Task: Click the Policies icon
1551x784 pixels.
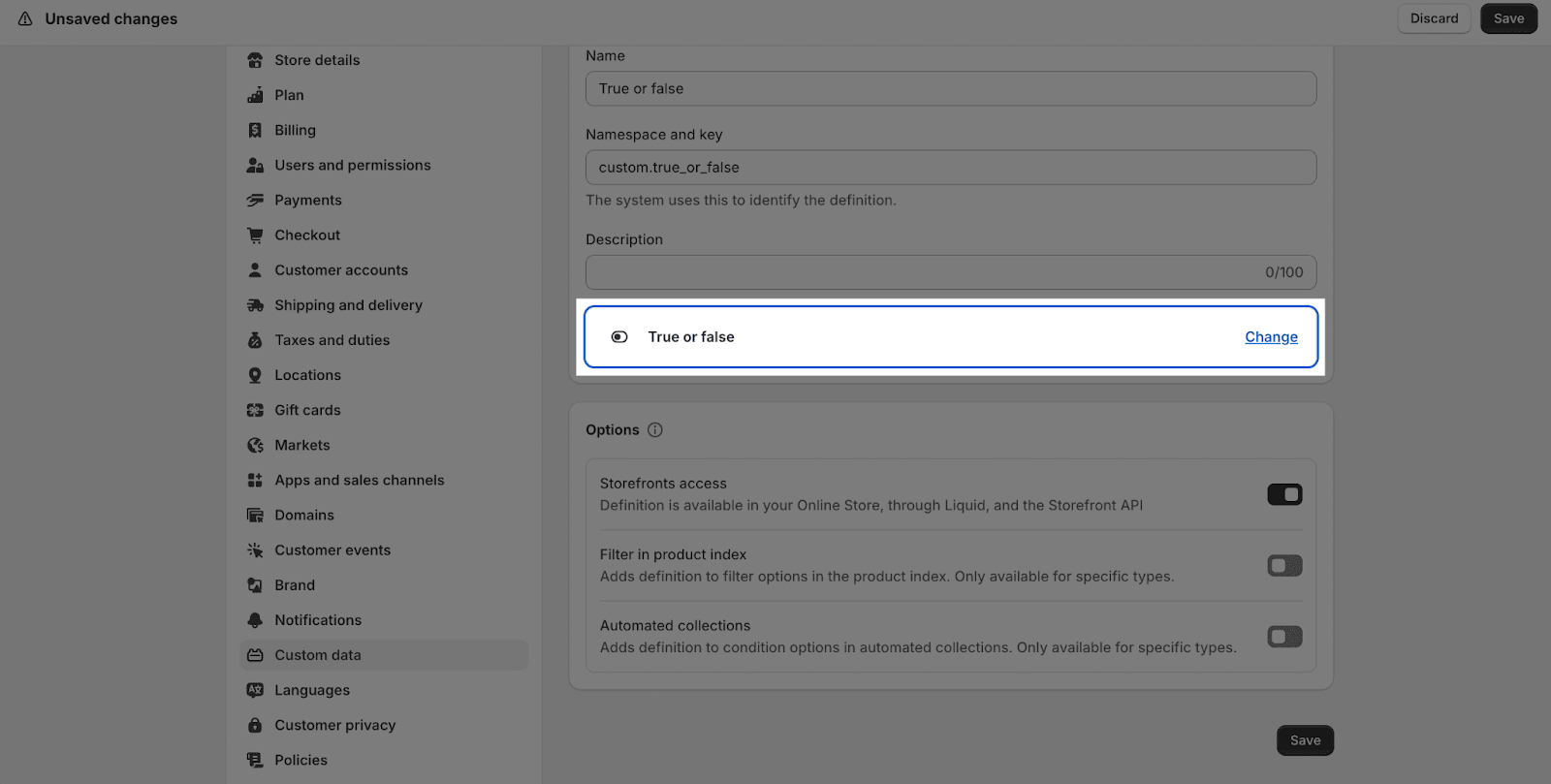Action: pos(255,760)
